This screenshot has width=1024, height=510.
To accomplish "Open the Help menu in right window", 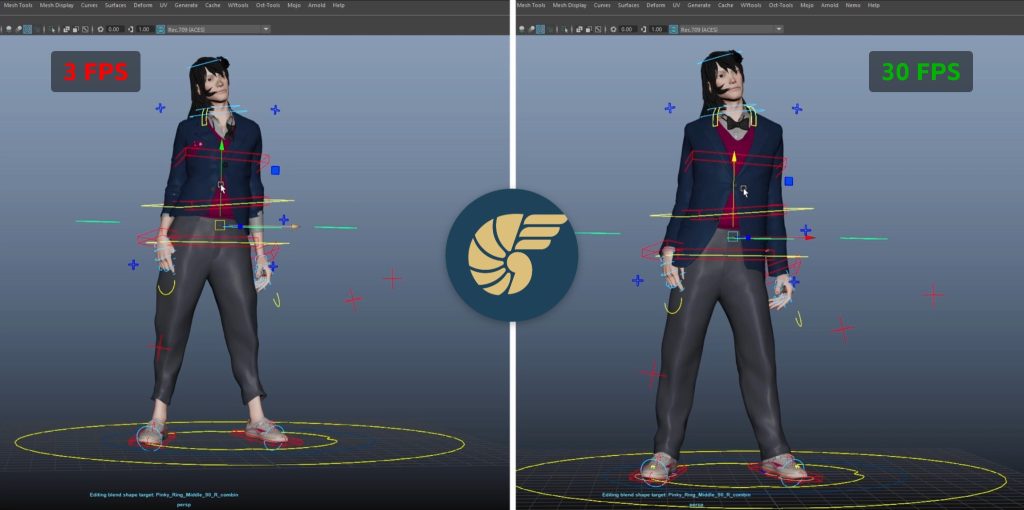I will click(873, 5).
